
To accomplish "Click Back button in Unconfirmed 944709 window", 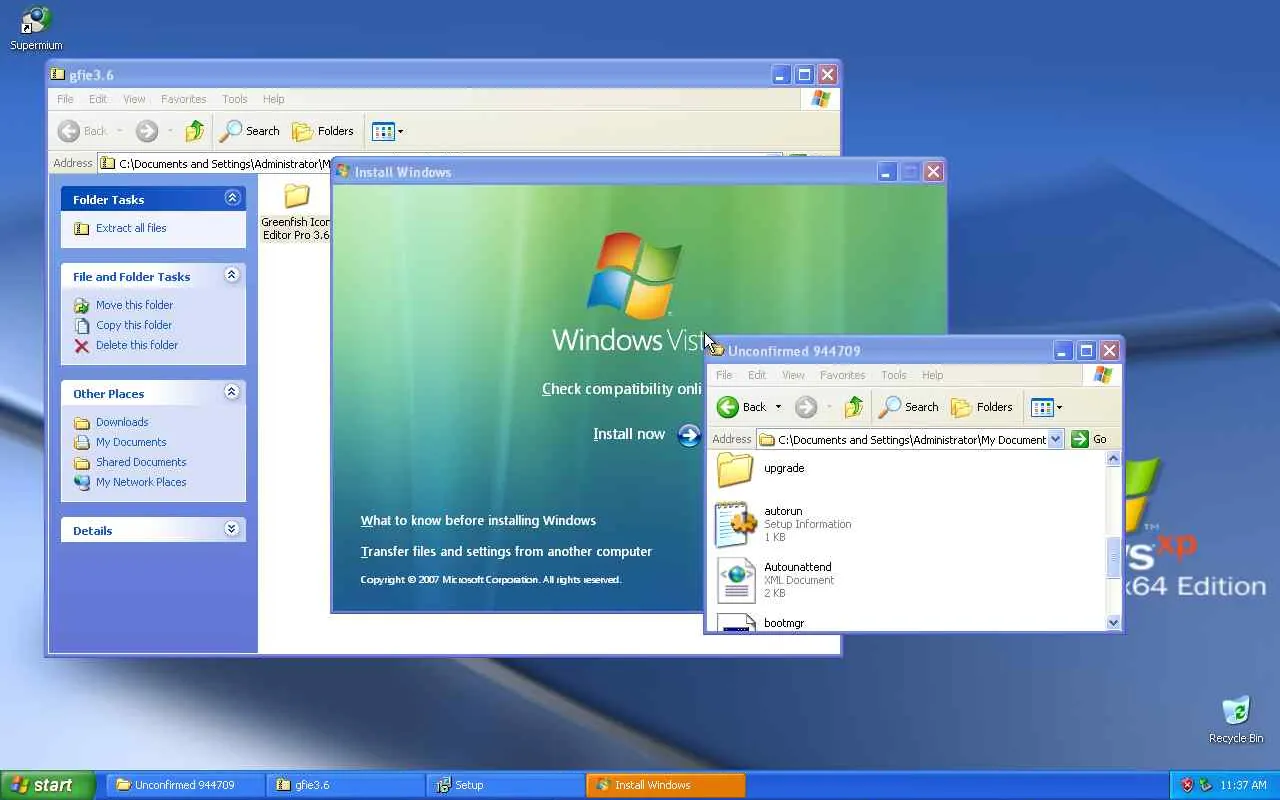I will click(741, 407).
